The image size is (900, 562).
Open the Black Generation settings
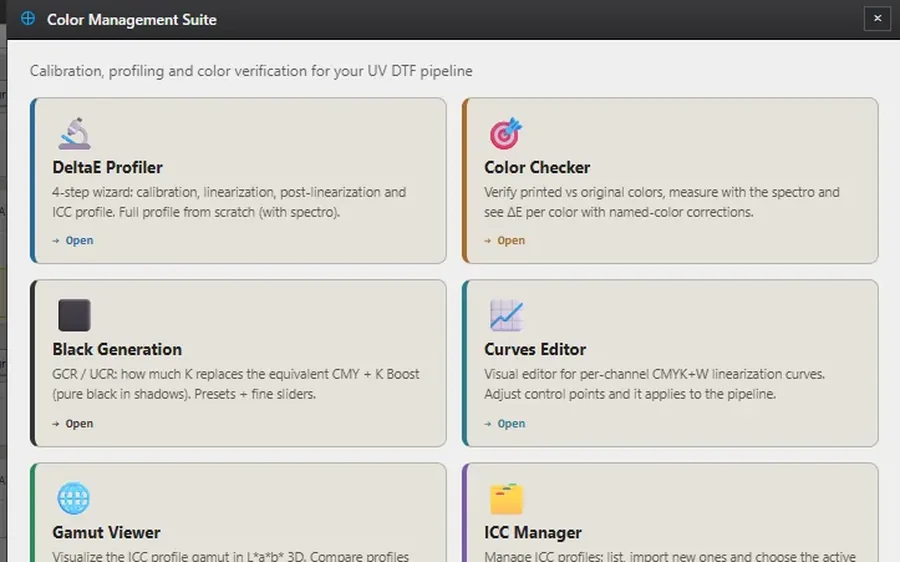(x=73, y=424)
